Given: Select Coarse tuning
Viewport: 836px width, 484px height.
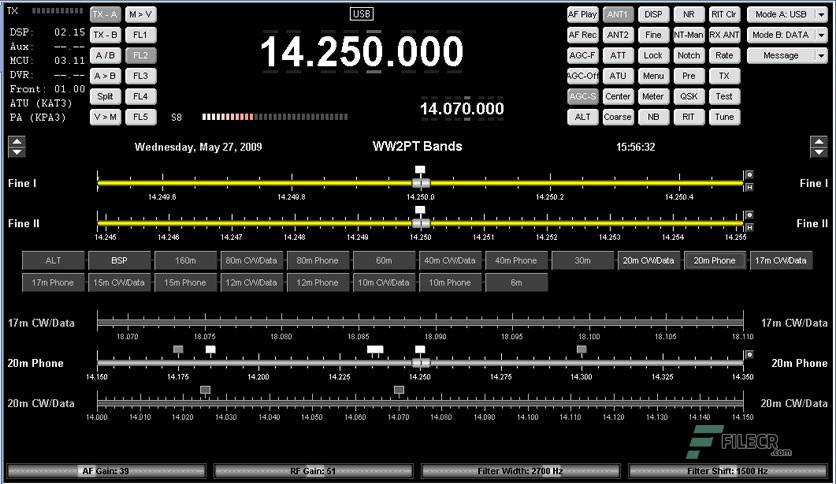Looking at the screenshot, I should pos(618,117).
